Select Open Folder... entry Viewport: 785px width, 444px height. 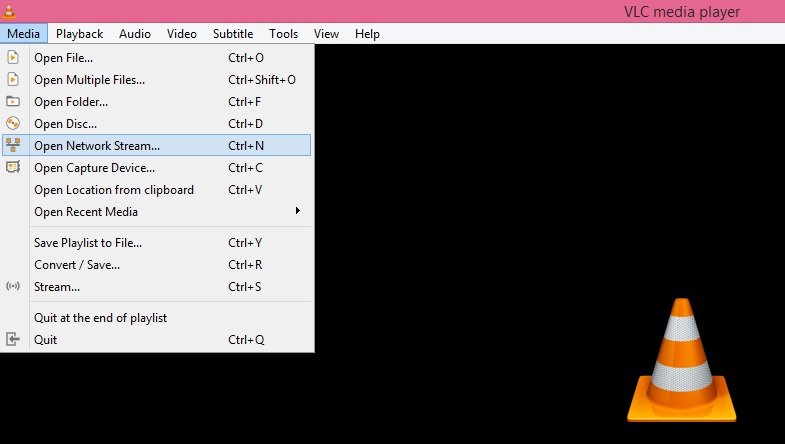pos(157,102)
